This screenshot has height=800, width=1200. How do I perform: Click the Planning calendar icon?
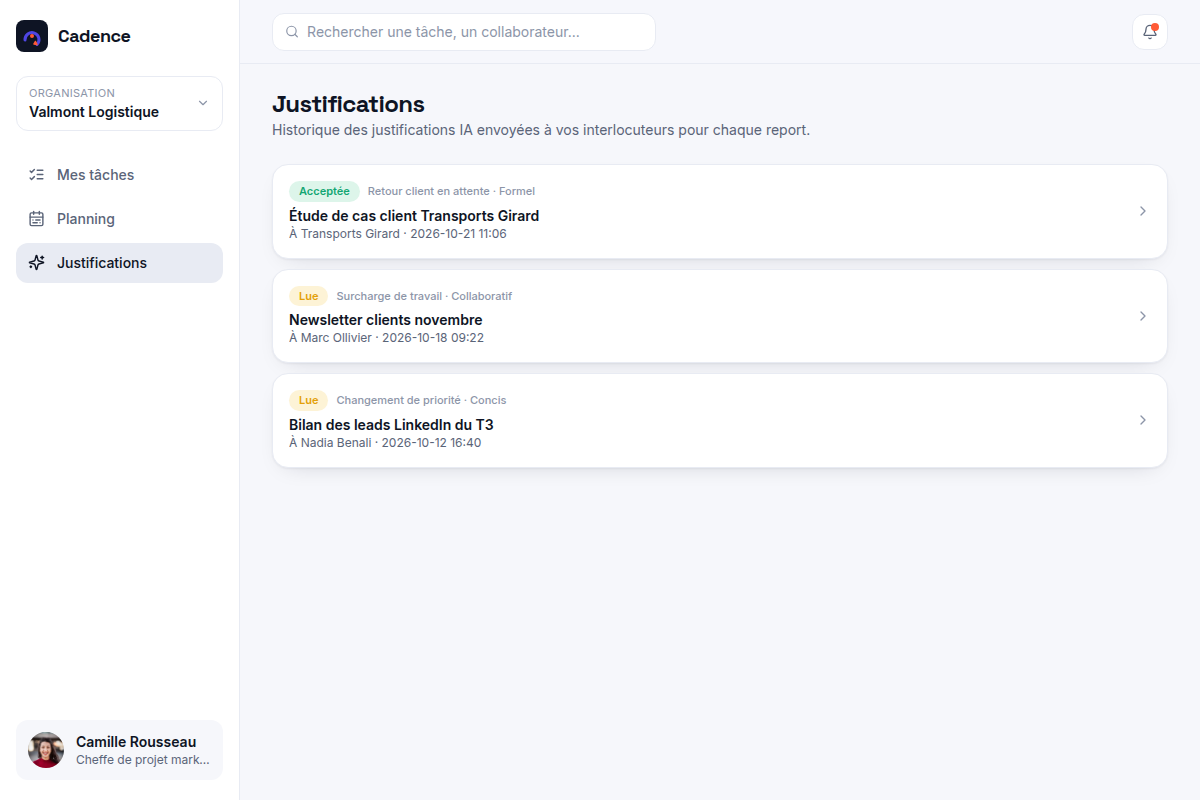[x=37, y=219]
